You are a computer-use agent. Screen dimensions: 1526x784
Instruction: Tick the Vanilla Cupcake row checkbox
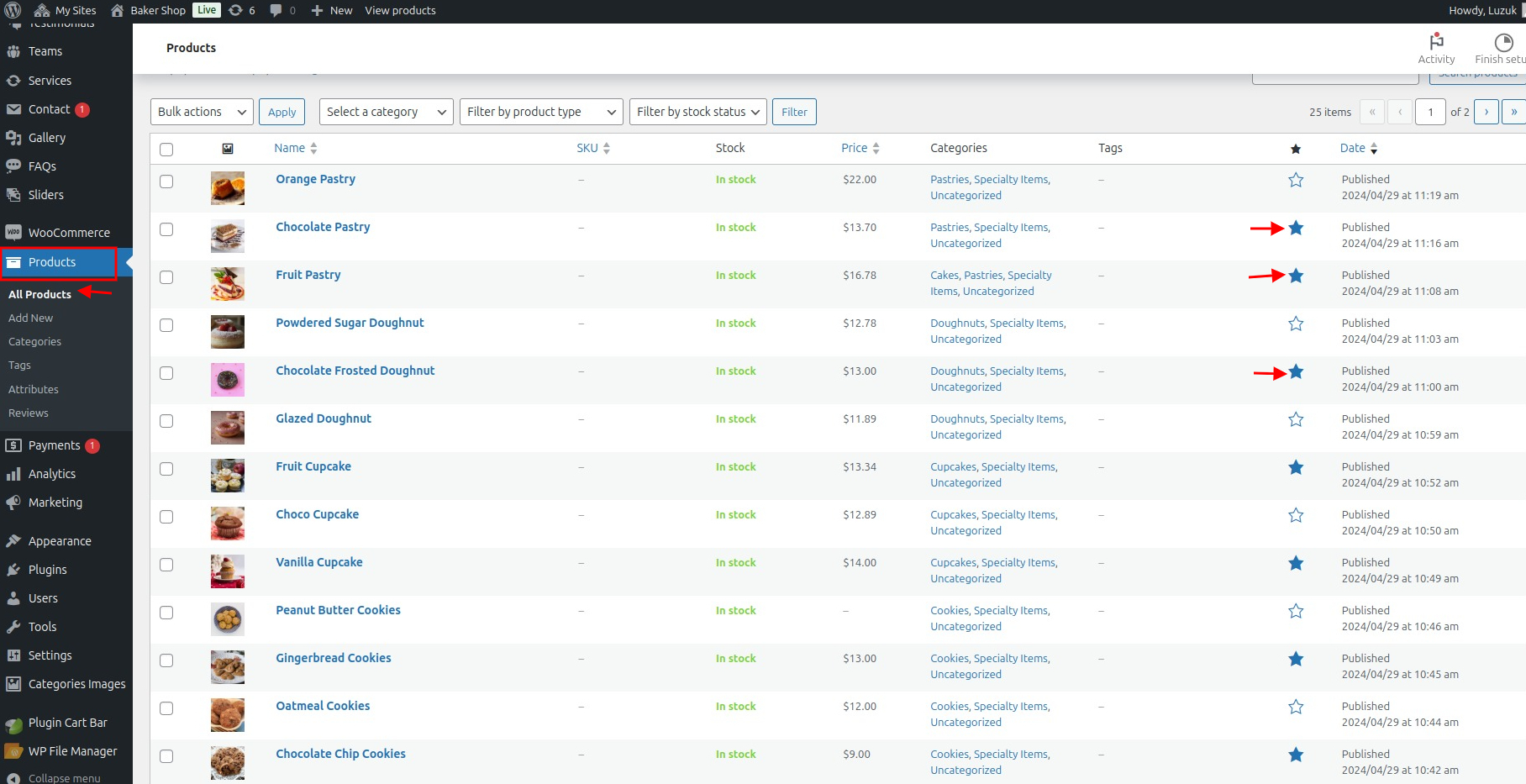(x=166, y=565)
